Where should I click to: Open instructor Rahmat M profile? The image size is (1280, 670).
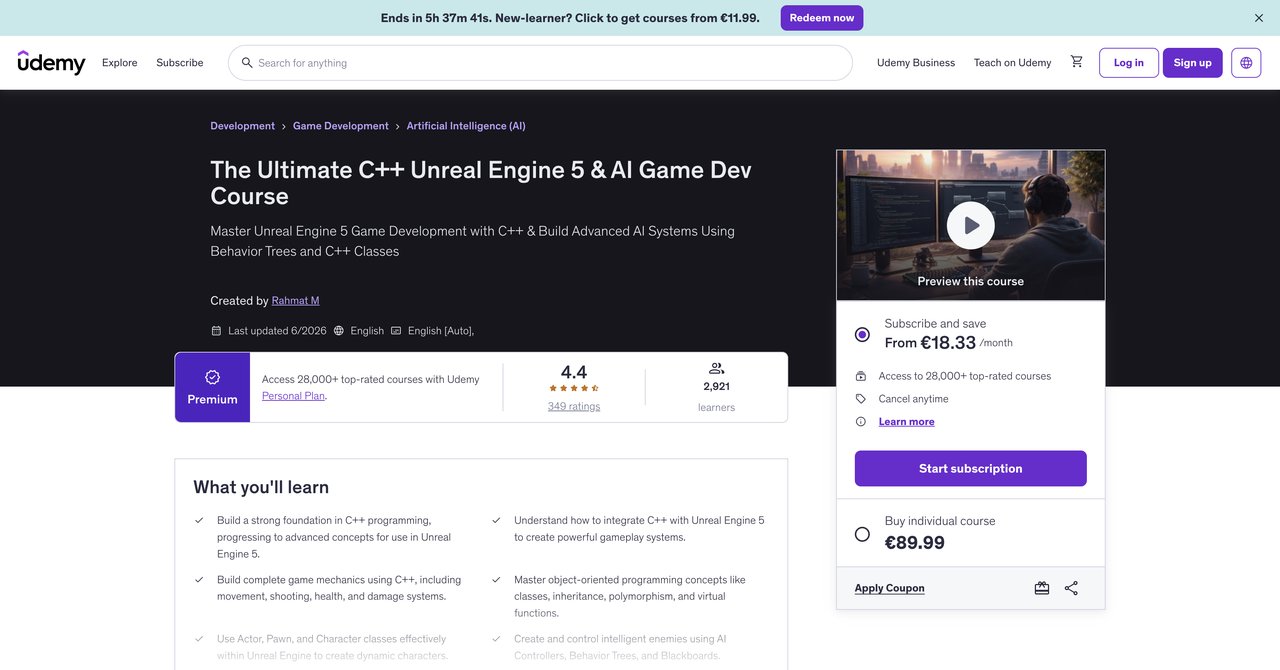click(x=296, y=301)
